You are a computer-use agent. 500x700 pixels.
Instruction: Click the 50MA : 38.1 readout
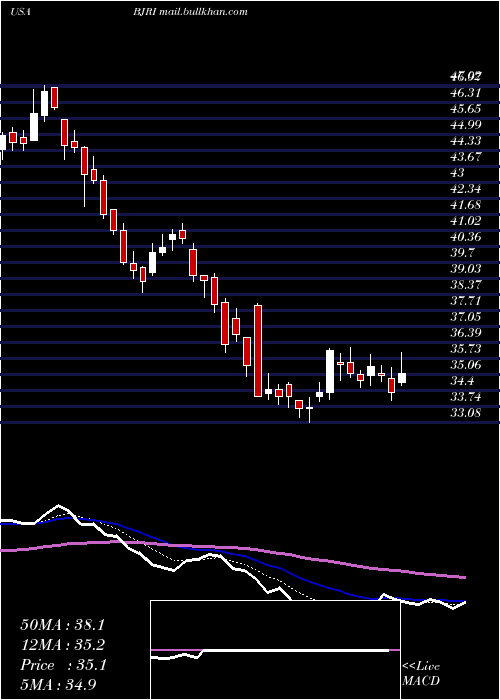coord(62,625)
